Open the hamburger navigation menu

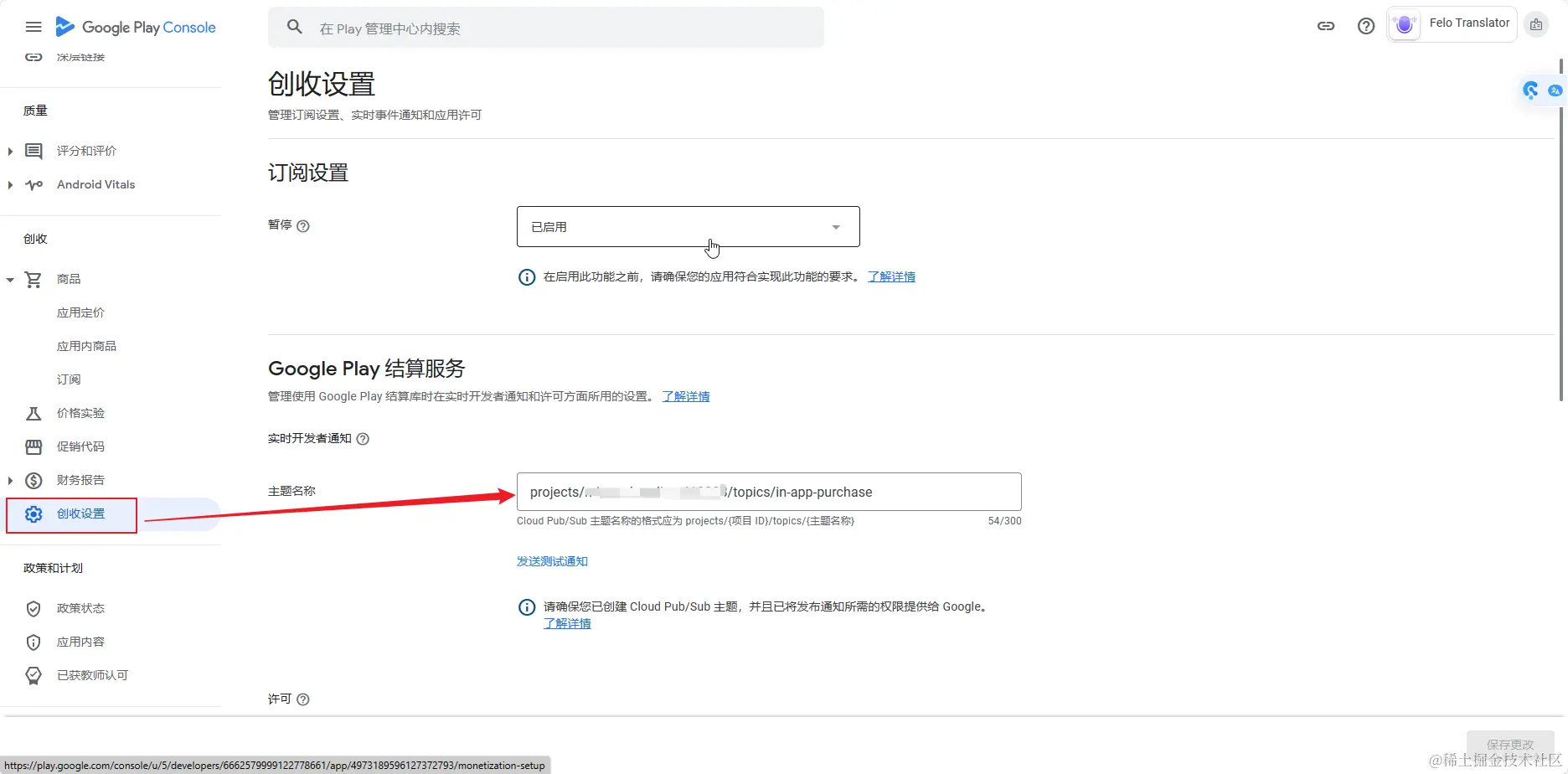34,27
